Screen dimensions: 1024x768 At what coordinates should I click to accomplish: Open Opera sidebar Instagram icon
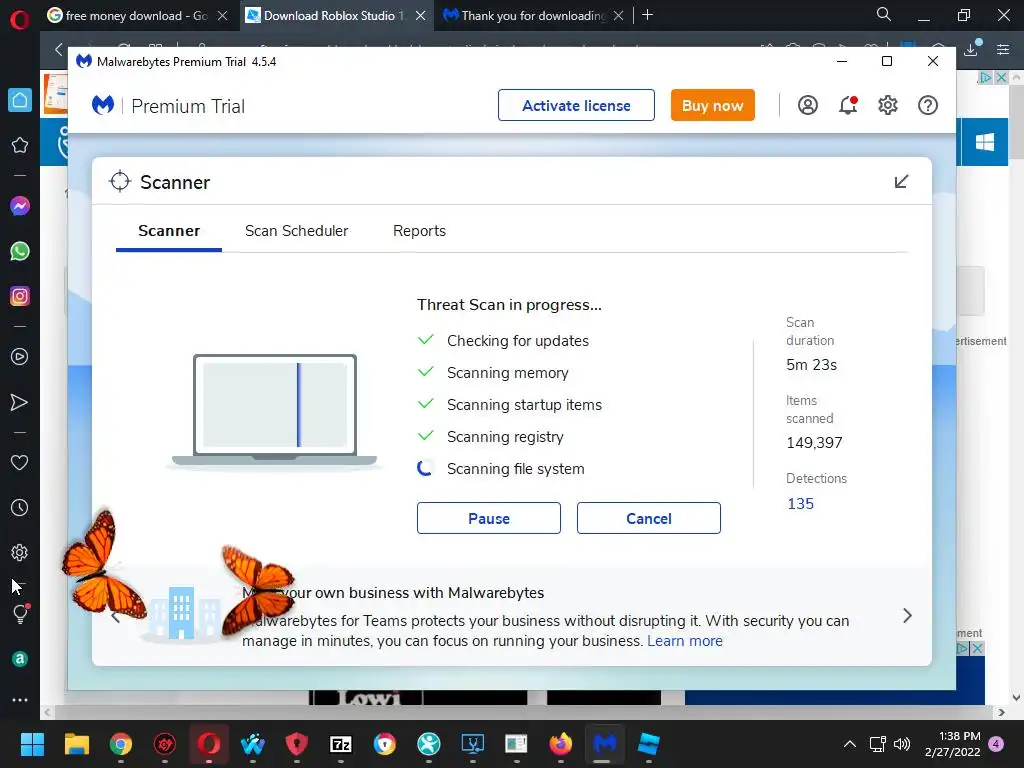(20, 296)
